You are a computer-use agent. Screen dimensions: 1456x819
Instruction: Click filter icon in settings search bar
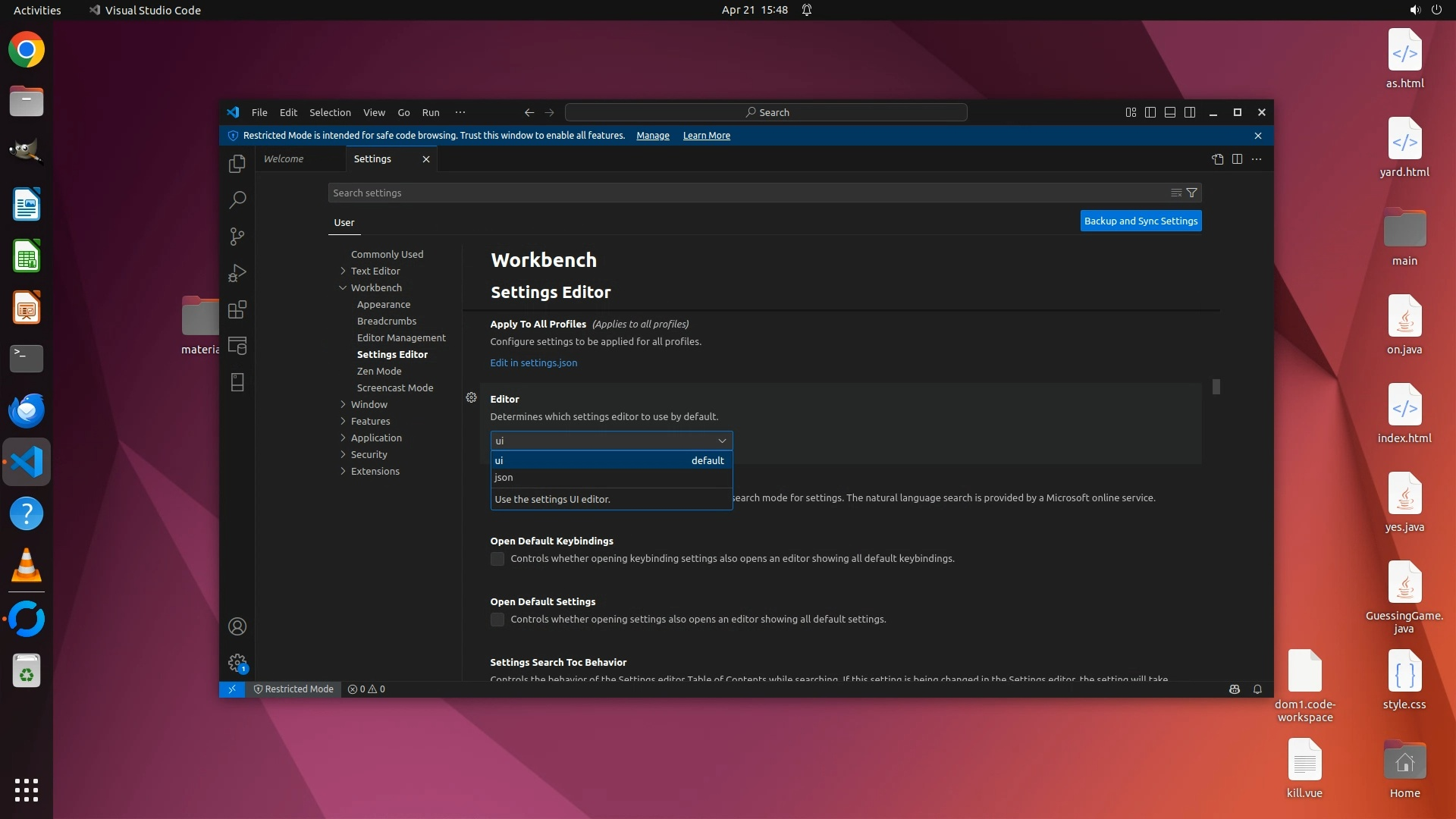click(x=1191, y=193)
